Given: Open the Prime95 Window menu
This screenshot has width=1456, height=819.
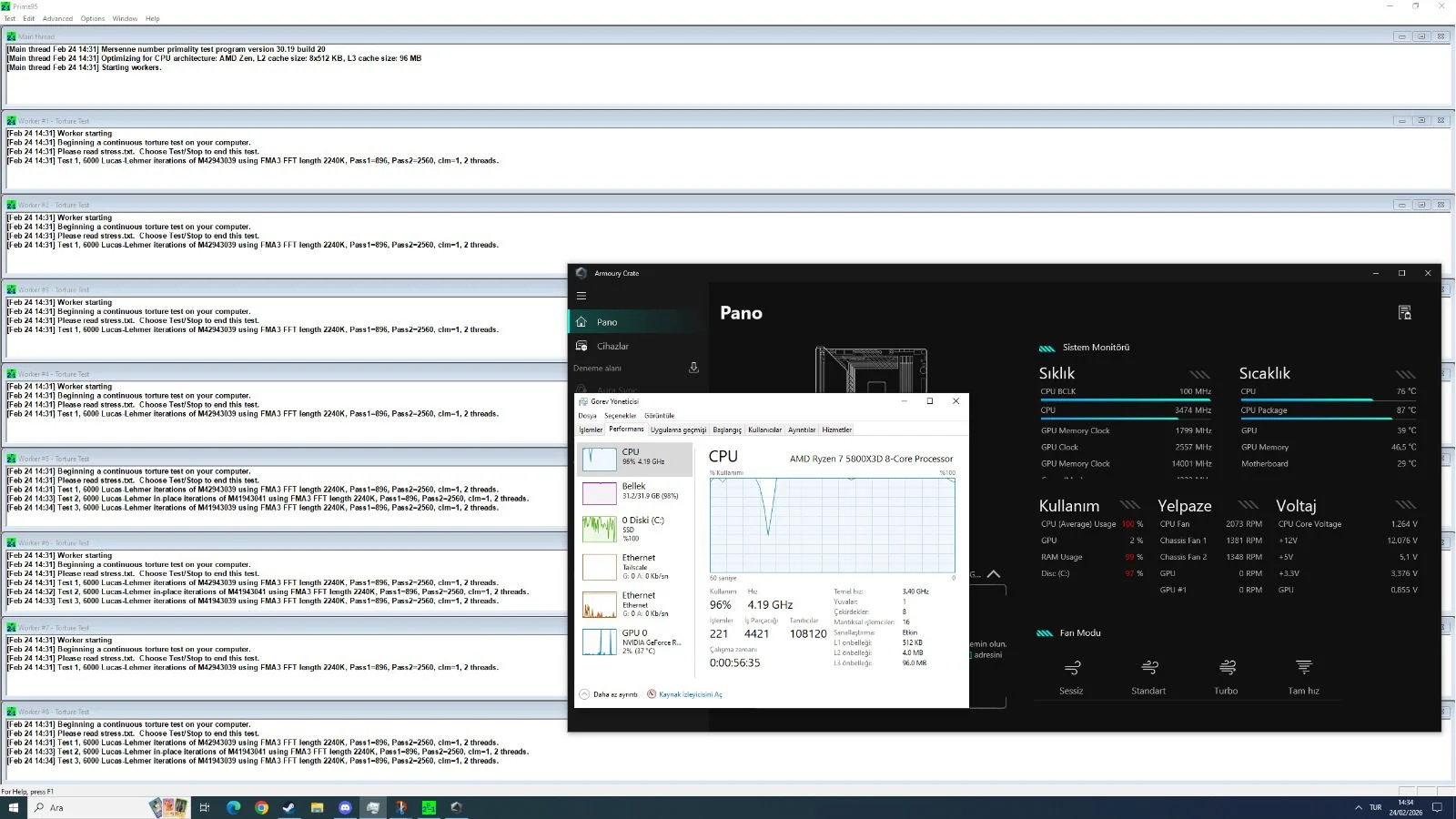Looking at the screenshot, I should (125, 18).
